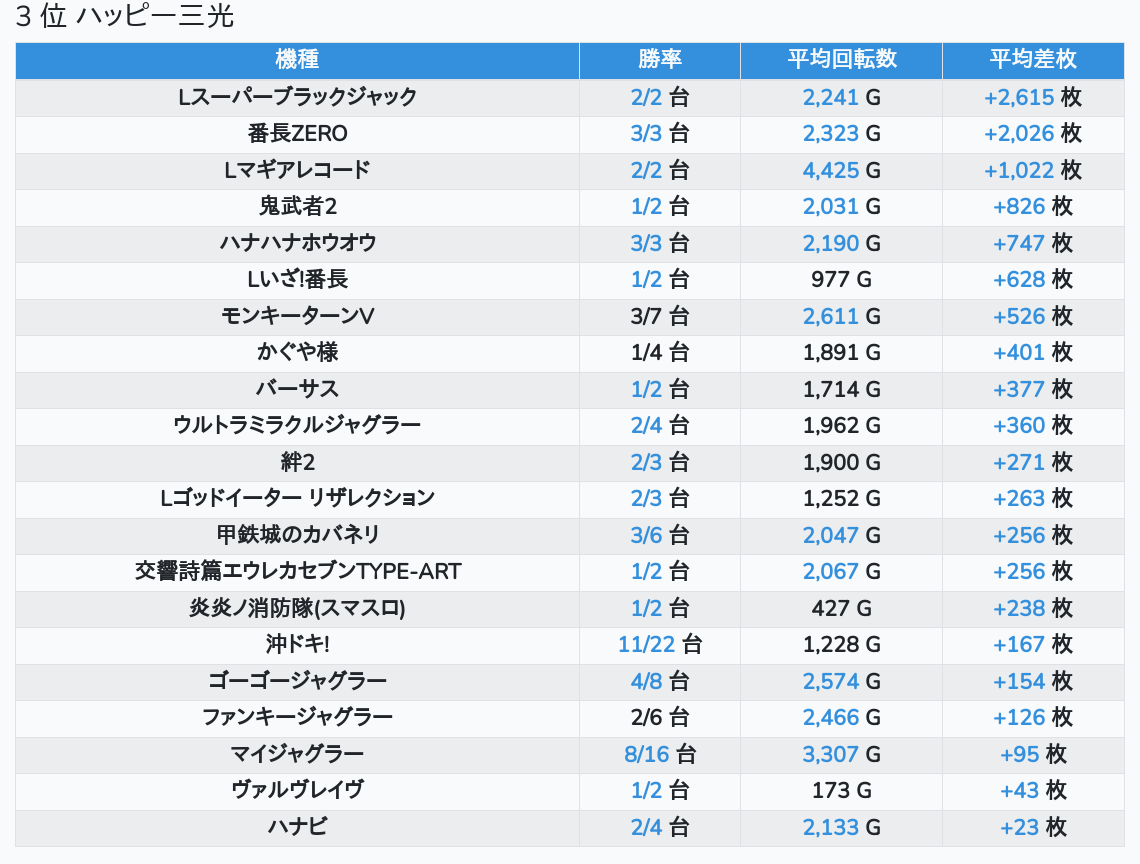Screen dimensions: 1140x864
Task: Select the ゴーゴージャグラー machine name
Action: tap(297, 681)
